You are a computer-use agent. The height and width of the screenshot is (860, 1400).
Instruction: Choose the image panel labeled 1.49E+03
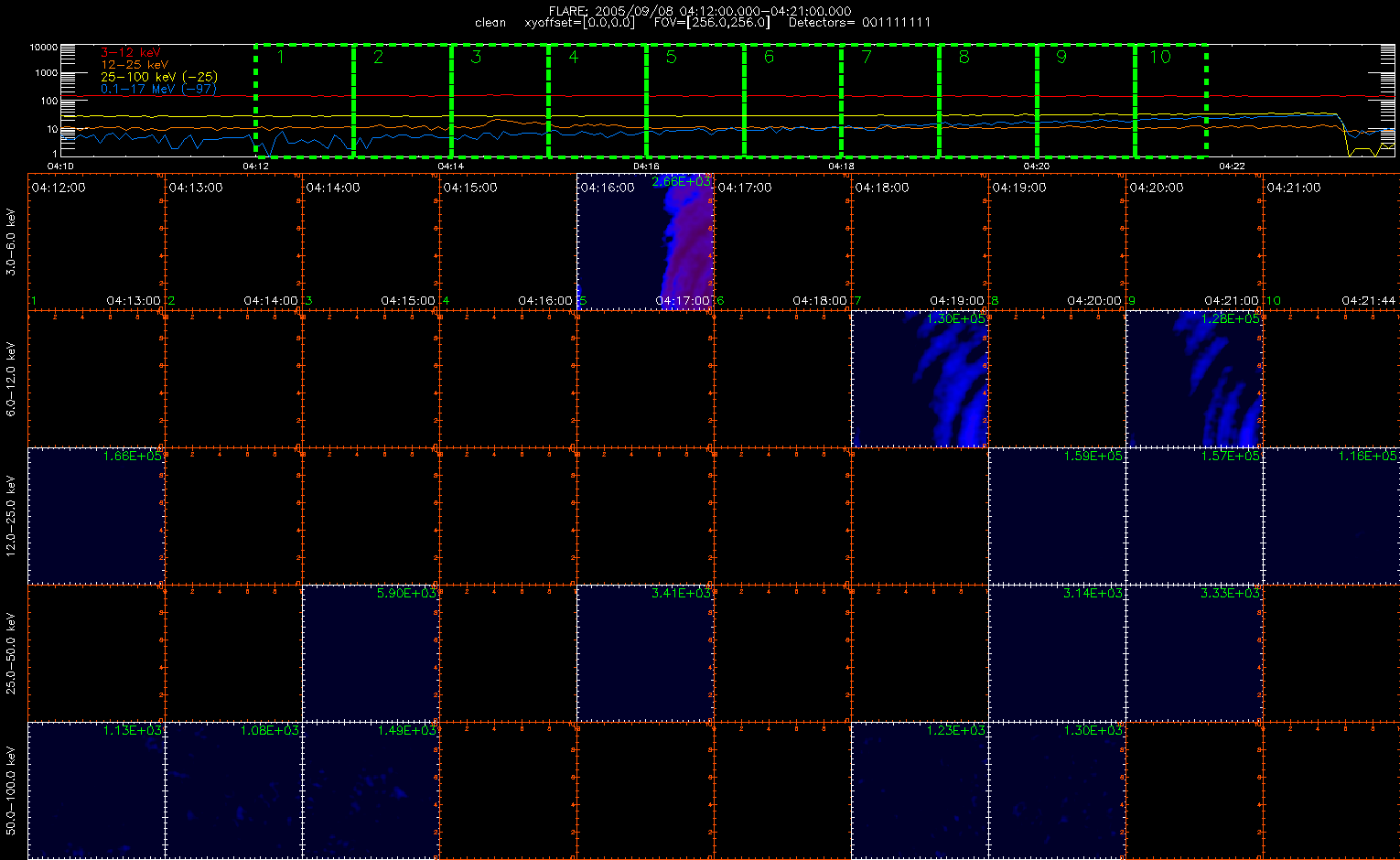tap(371, 790)
